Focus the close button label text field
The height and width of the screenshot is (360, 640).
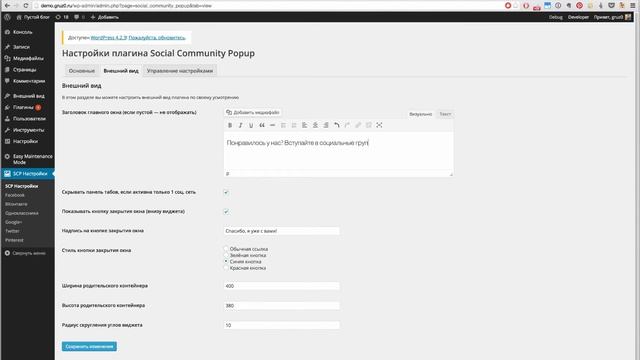tap(282, 231)
